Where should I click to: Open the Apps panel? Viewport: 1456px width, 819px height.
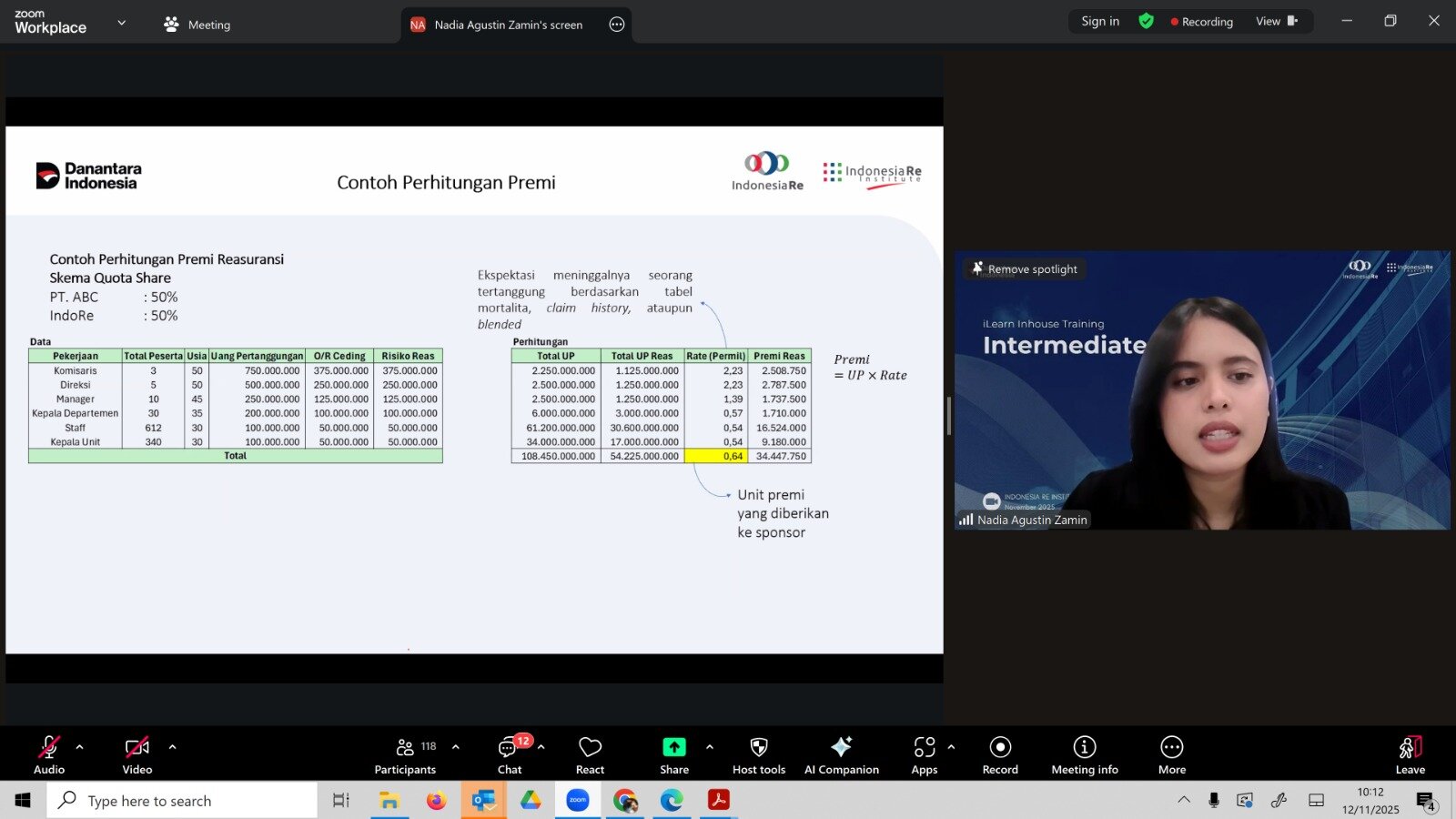pyautogui.click(x=924, y=754)
